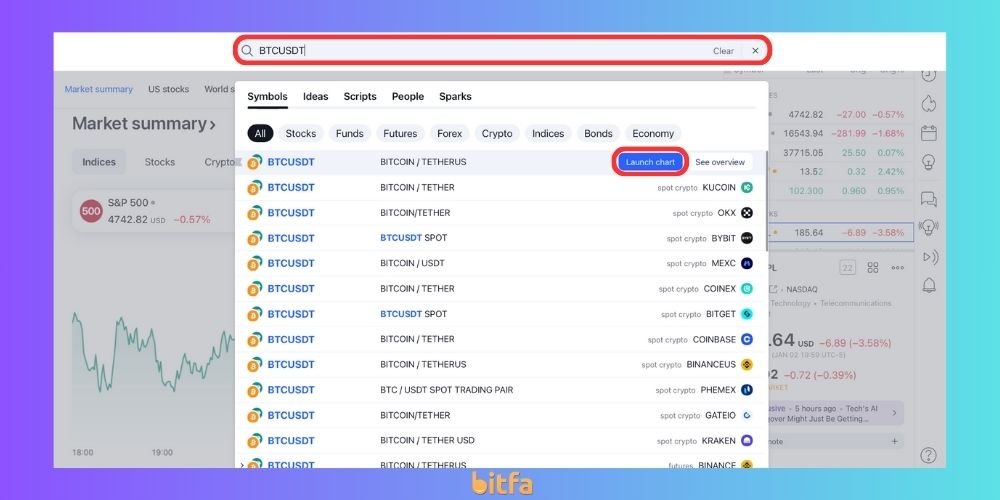Filter results by Crypto
The height and width of the screenshot is (500, 1000).
497,133
